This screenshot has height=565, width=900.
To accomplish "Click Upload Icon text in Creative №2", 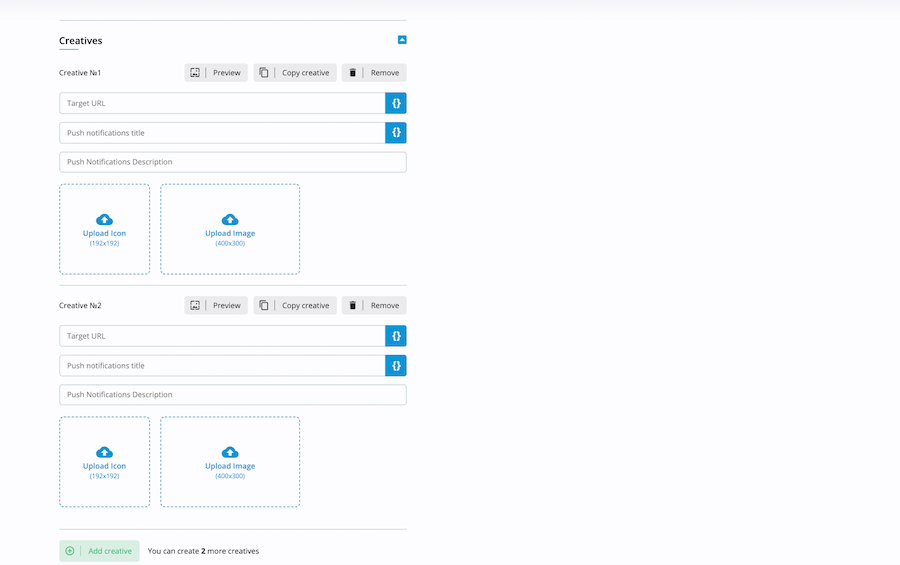I will point(104,466).
